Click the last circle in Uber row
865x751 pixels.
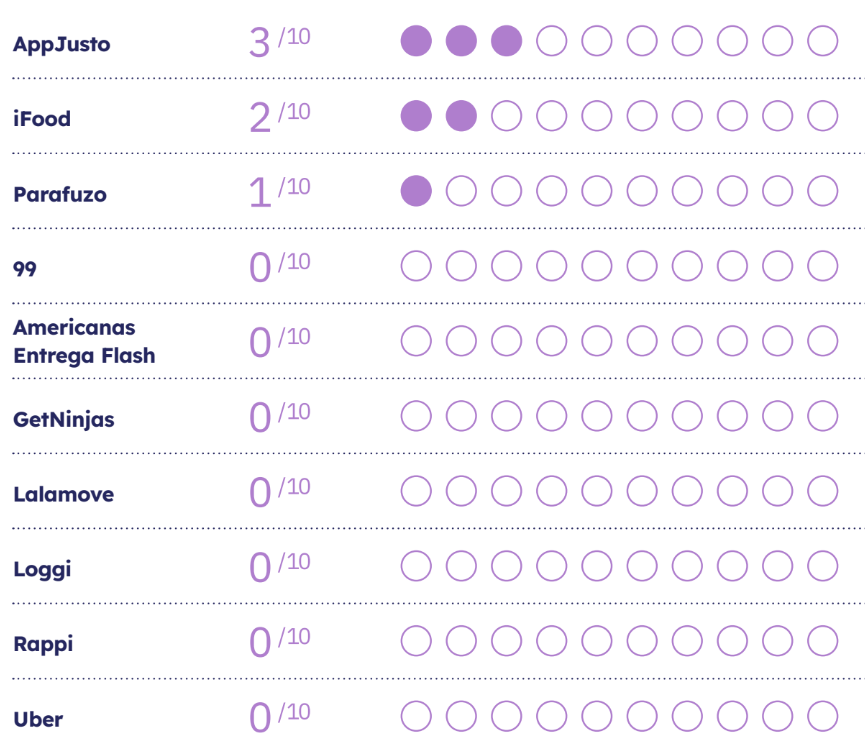point(822,716)
